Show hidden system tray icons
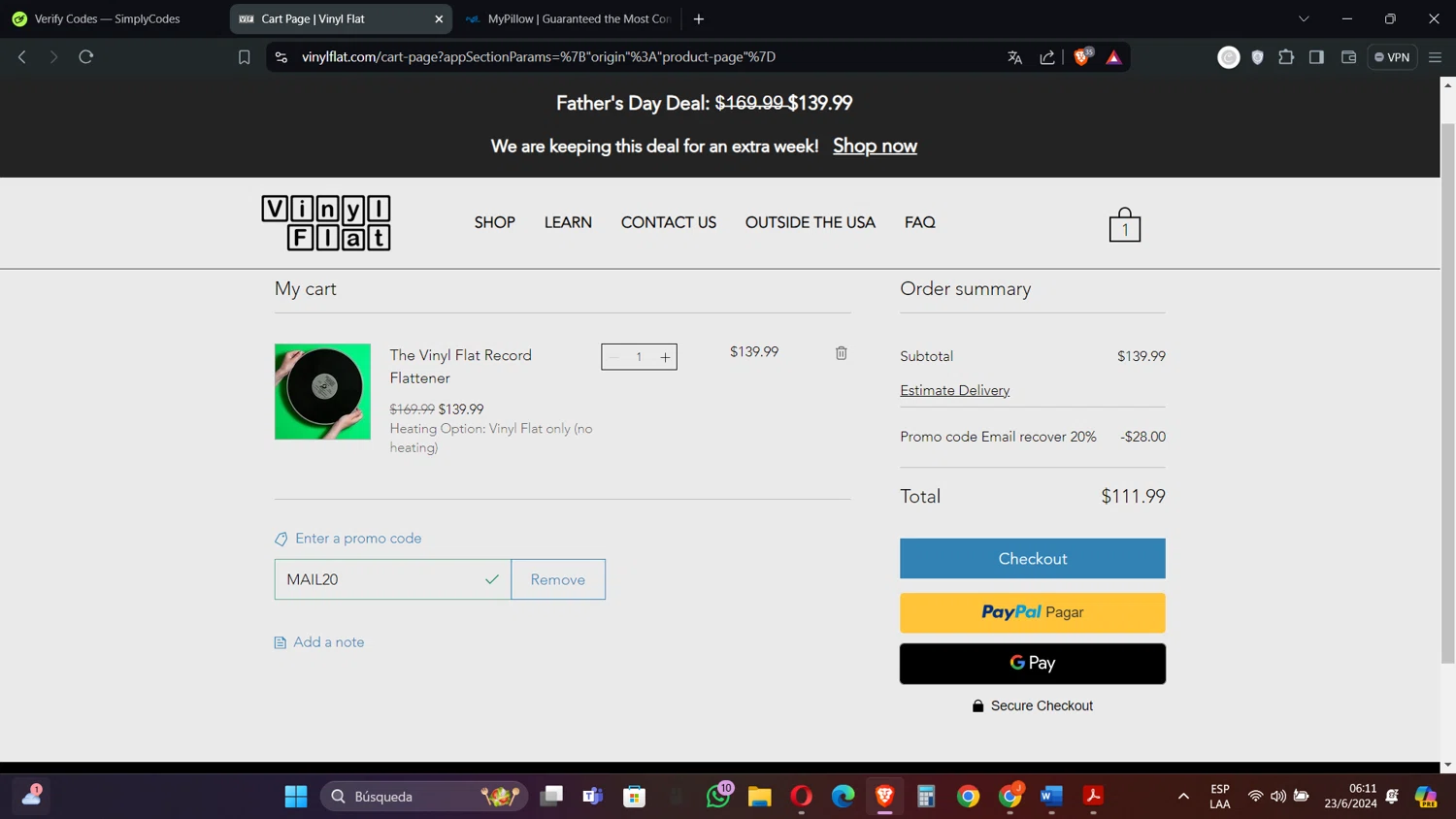1456x819 pixels. (1183, 797)
